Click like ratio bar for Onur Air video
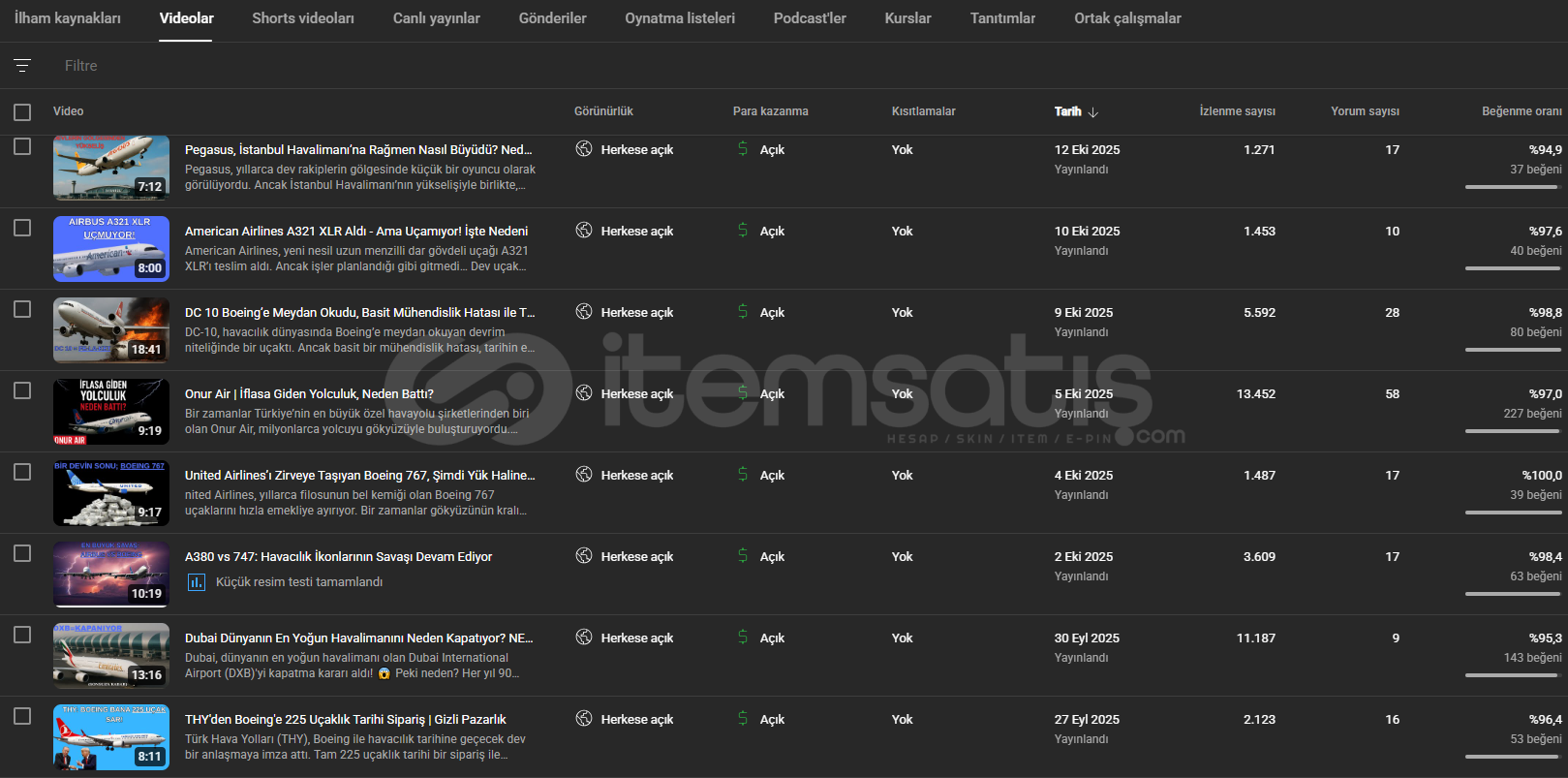1568x778 pixels. pyautogui.click(x=1512, y=431)
